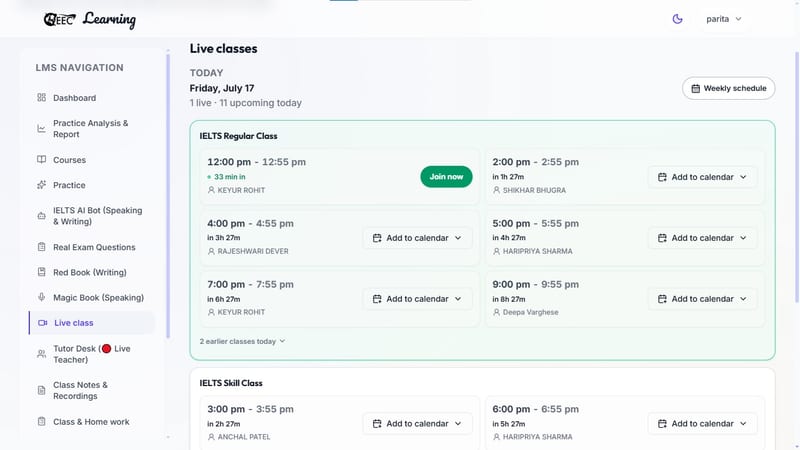
Task: Click the sidebar scroll-down arrow
Action: click(x=168, y=437)
